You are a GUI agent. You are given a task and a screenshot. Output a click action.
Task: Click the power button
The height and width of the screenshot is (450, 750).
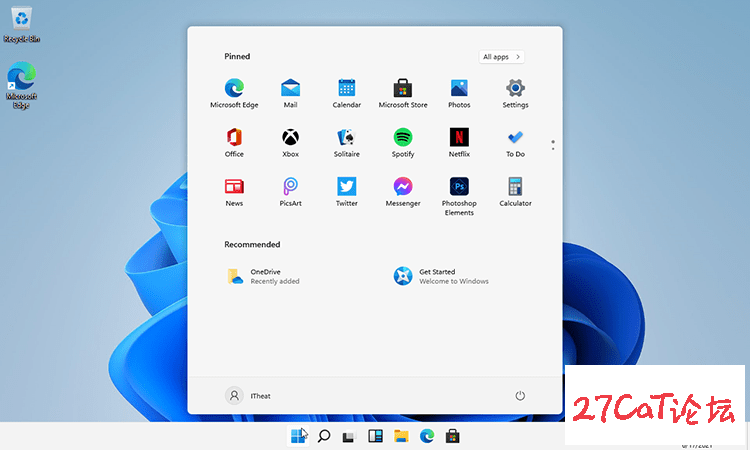[x=520, y=395]
